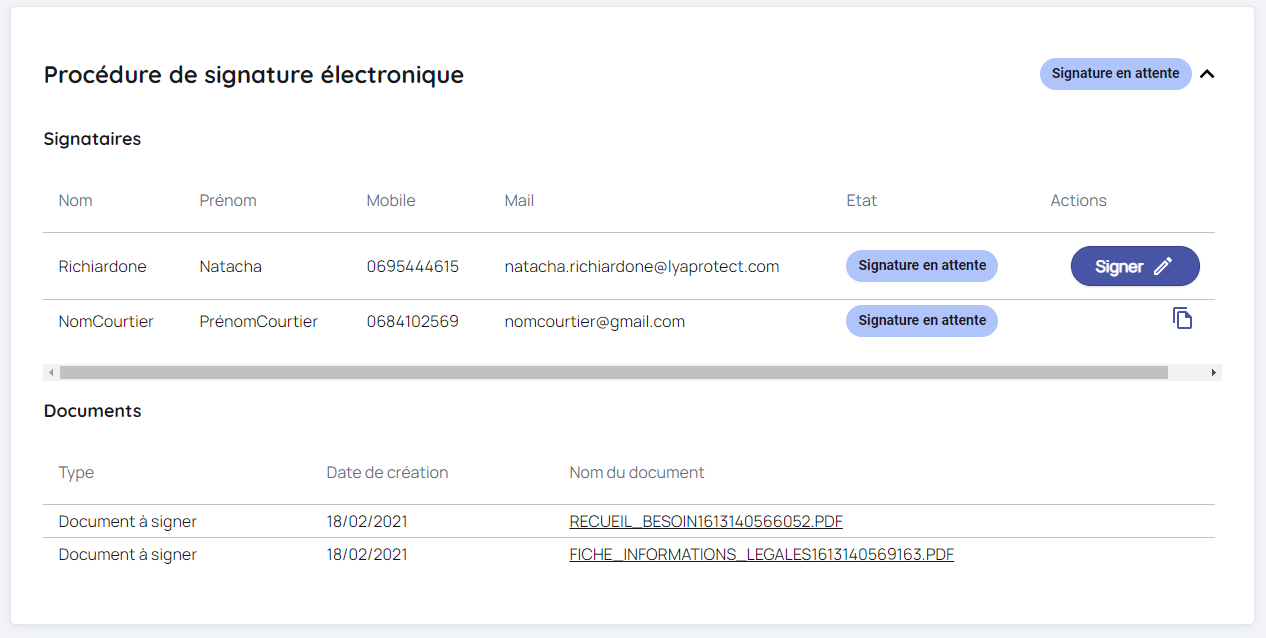Click the horizontal scrollbar's left arrow

coord(50,372)
